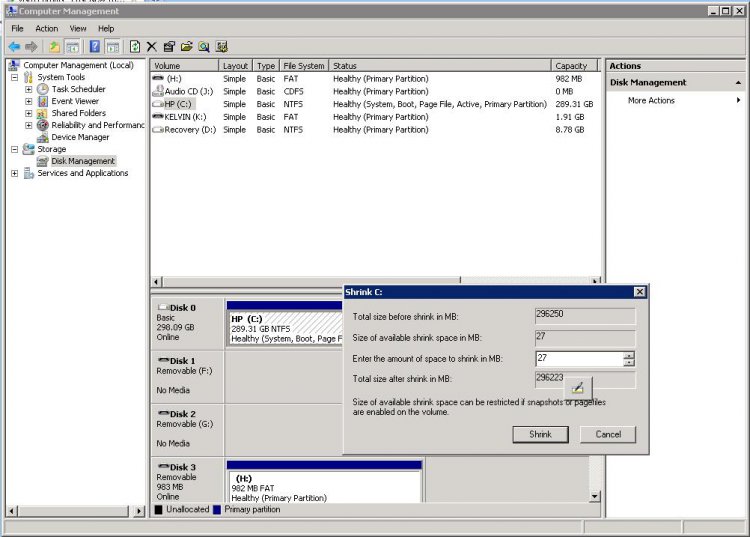The image size is (750, 537).
Task: Toggle the Show/Hide Console Tree icon
Action: pyautogui.click(x=72, y=46)
